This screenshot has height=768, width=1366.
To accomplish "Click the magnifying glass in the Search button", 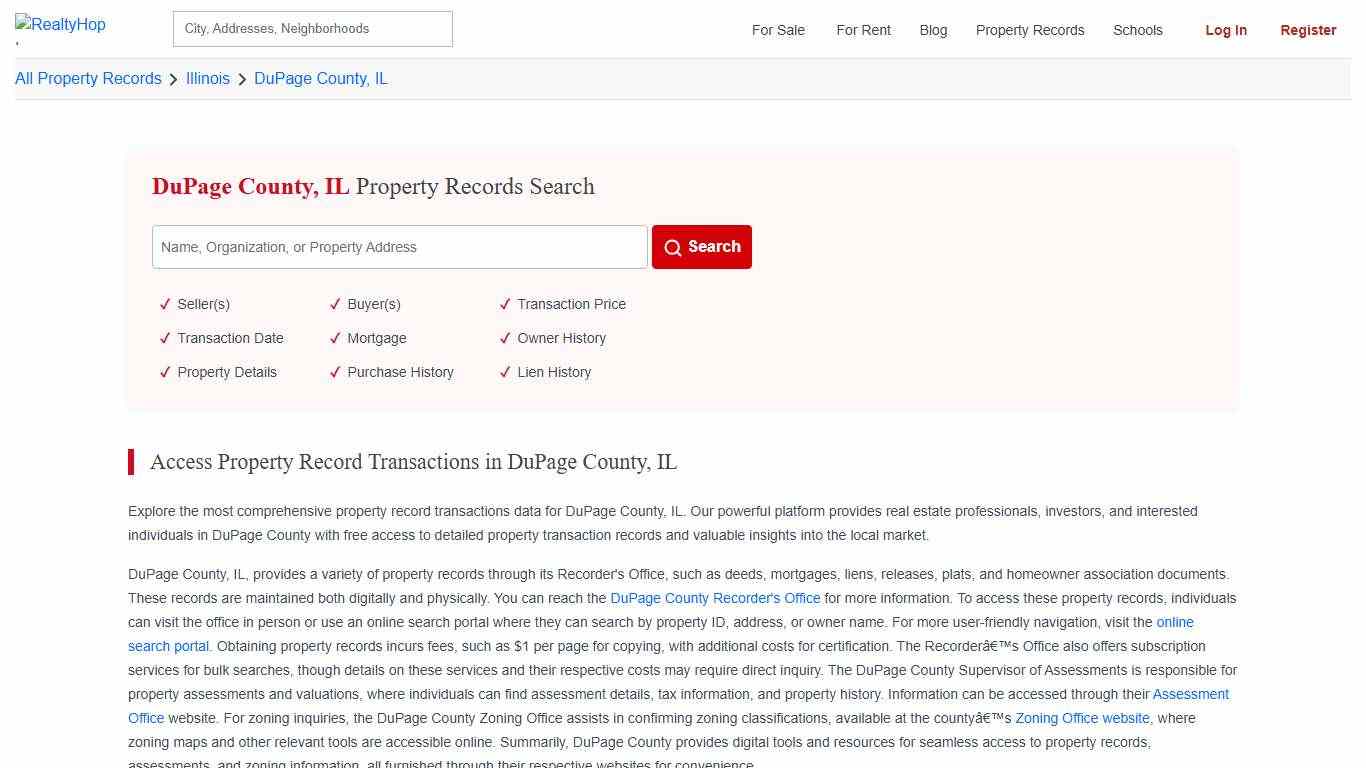I will click(x=673, y=247).
